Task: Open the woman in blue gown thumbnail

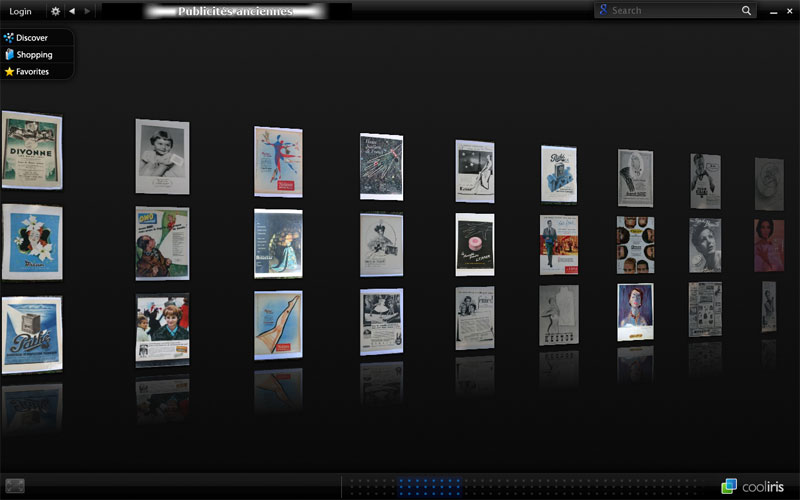Action: point(278,243)
